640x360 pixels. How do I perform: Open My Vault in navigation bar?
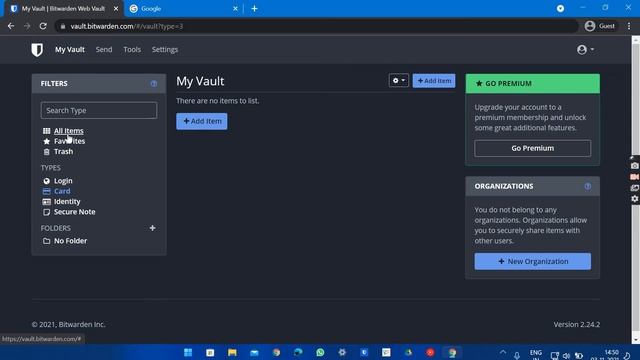pyautogui.click(x=70, y=50)
